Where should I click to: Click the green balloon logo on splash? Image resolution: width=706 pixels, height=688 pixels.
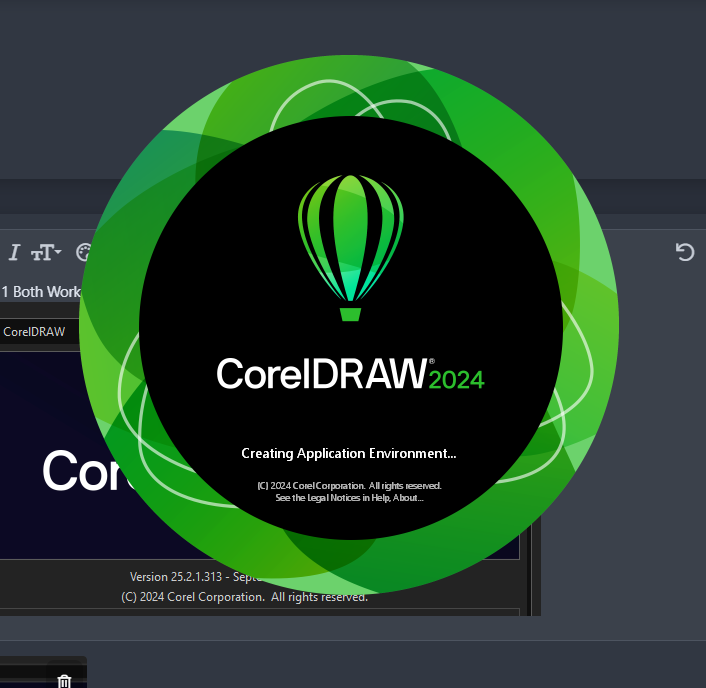tap(351, 248)
